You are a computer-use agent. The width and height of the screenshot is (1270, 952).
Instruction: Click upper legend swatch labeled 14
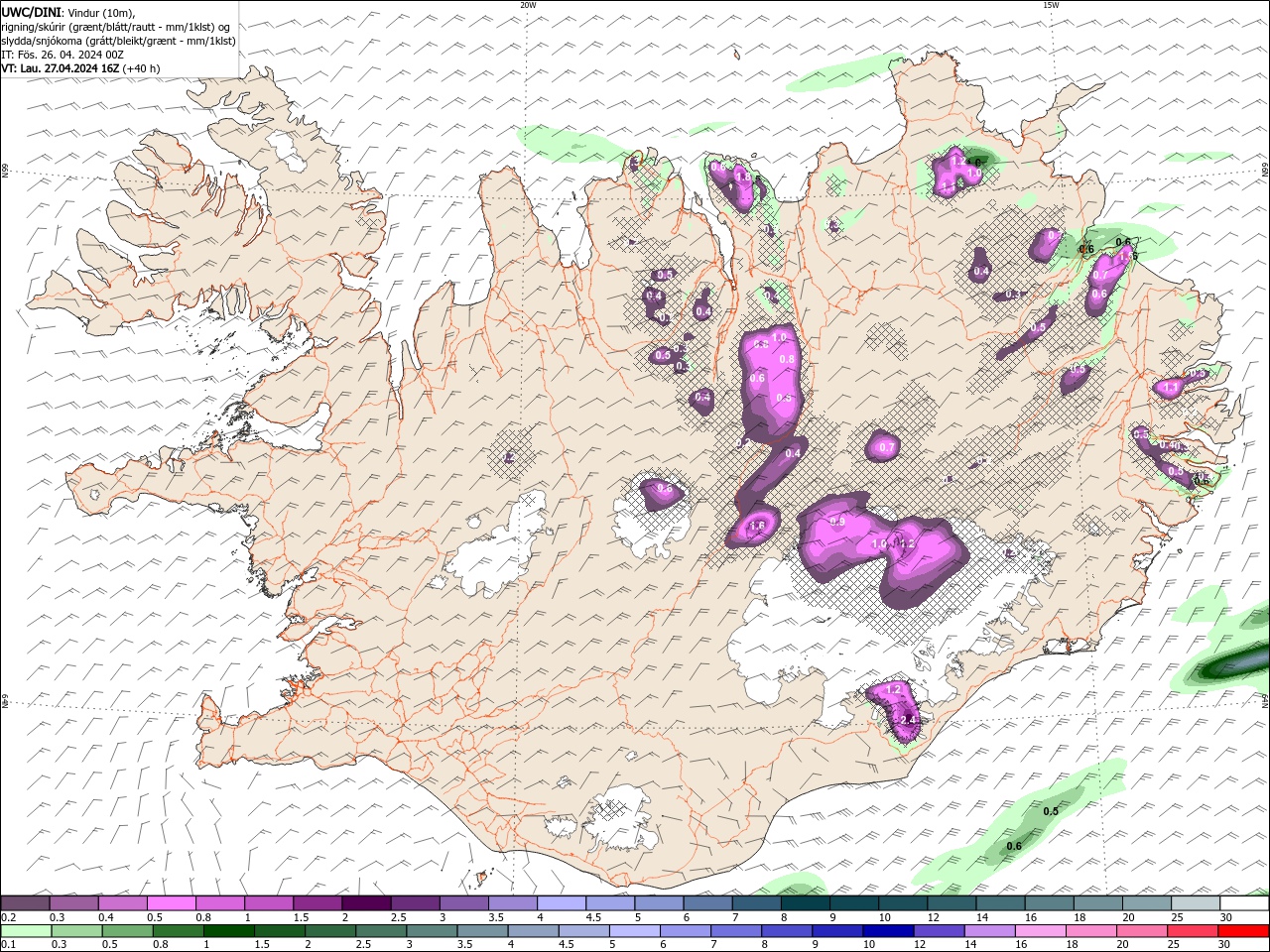pos(1000,903)
